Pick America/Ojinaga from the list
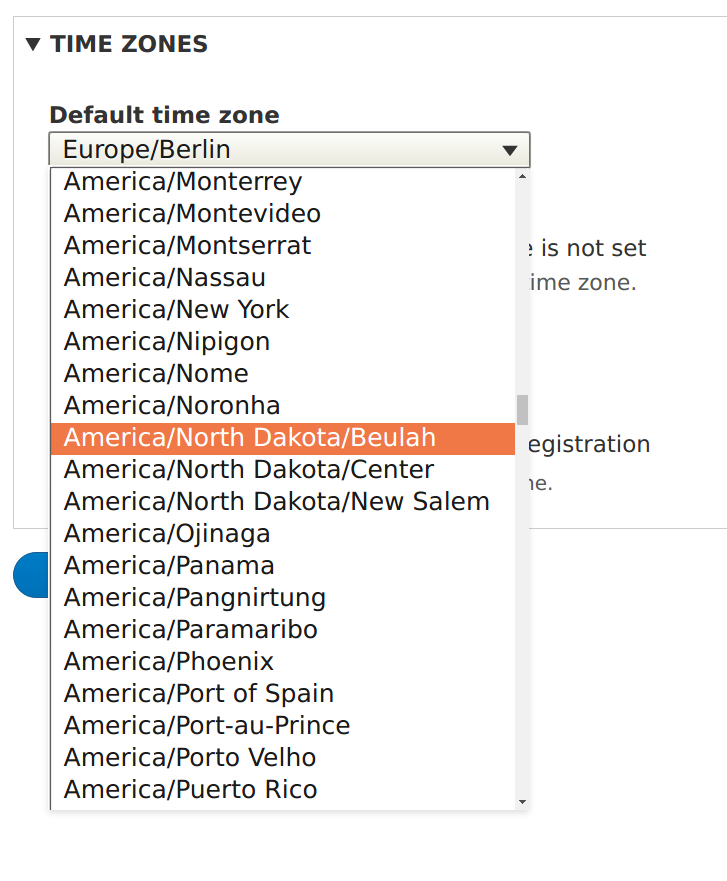Screen dimensions: 727x881 pos(166,533)
